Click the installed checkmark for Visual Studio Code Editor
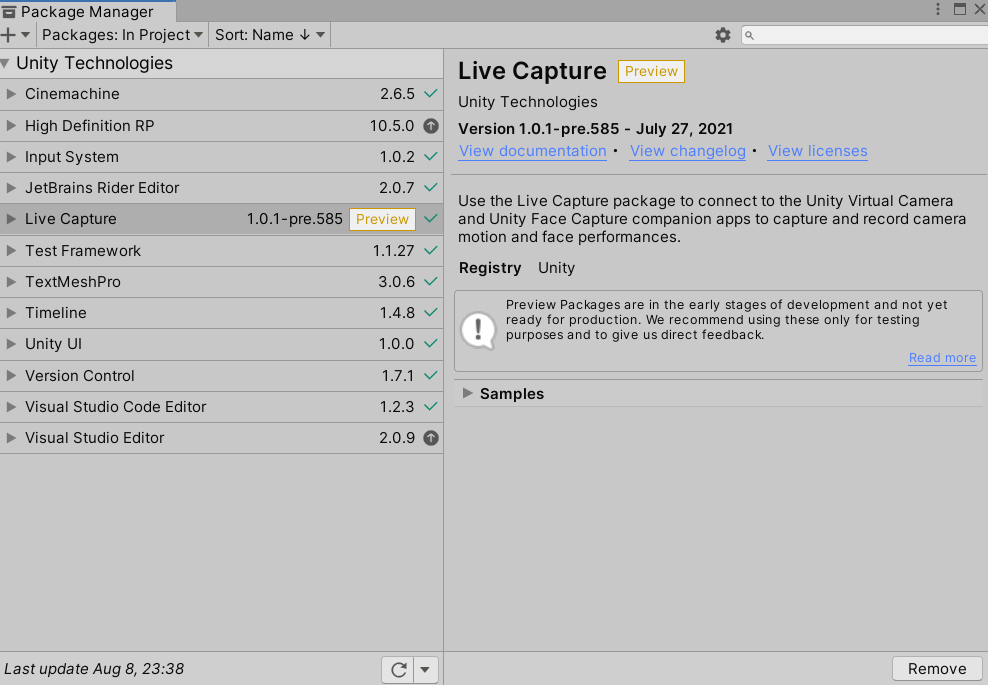 [x=431, y=406]
